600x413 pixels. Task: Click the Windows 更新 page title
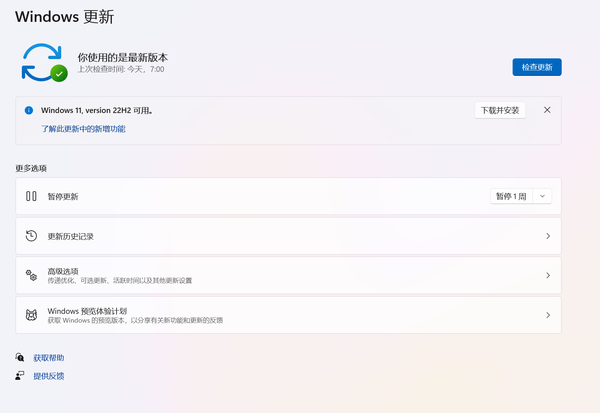(x=64, y=17)
